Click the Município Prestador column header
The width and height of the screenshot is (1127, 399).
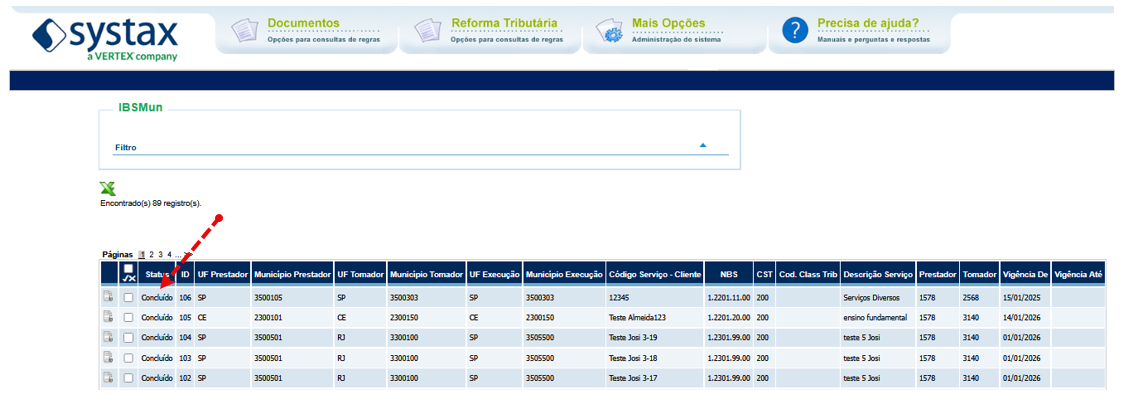(x=293, y=275)
